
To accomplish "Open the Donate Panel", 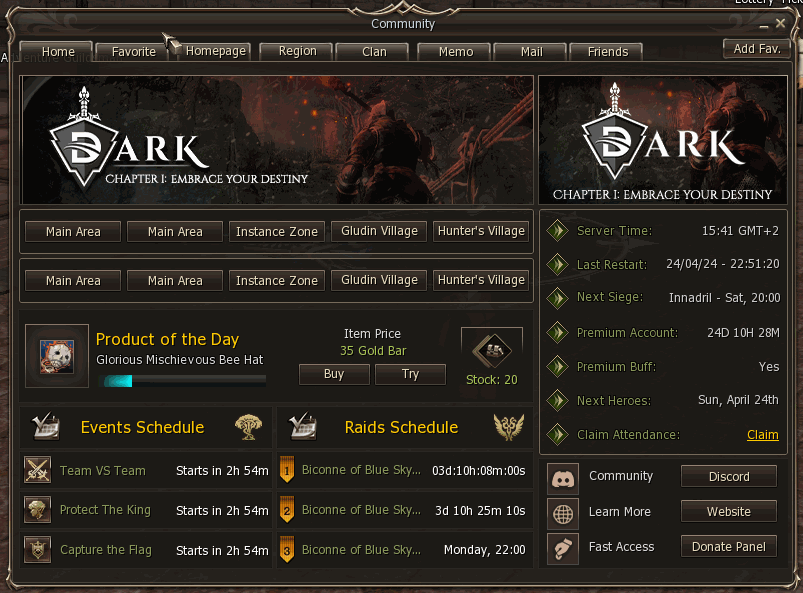I will 729,546.
